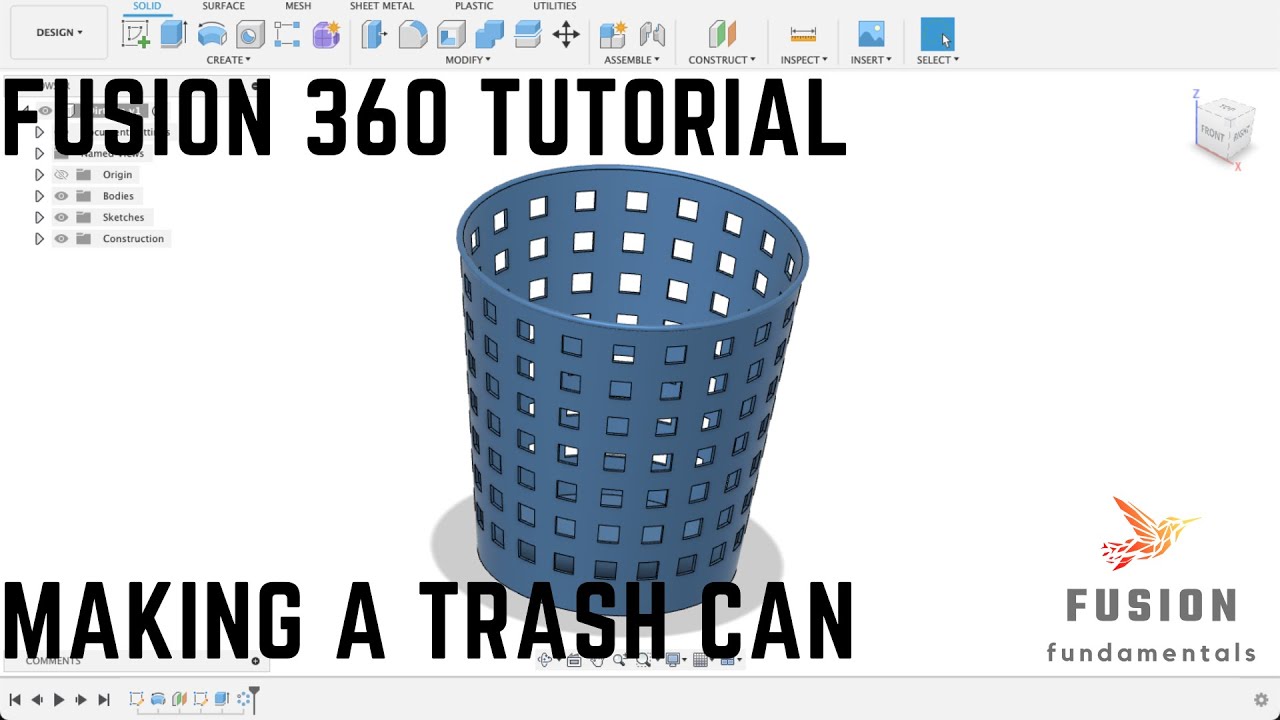Expand the Bodies folder
Viewport: 1280px width, 720px height.
39,196
